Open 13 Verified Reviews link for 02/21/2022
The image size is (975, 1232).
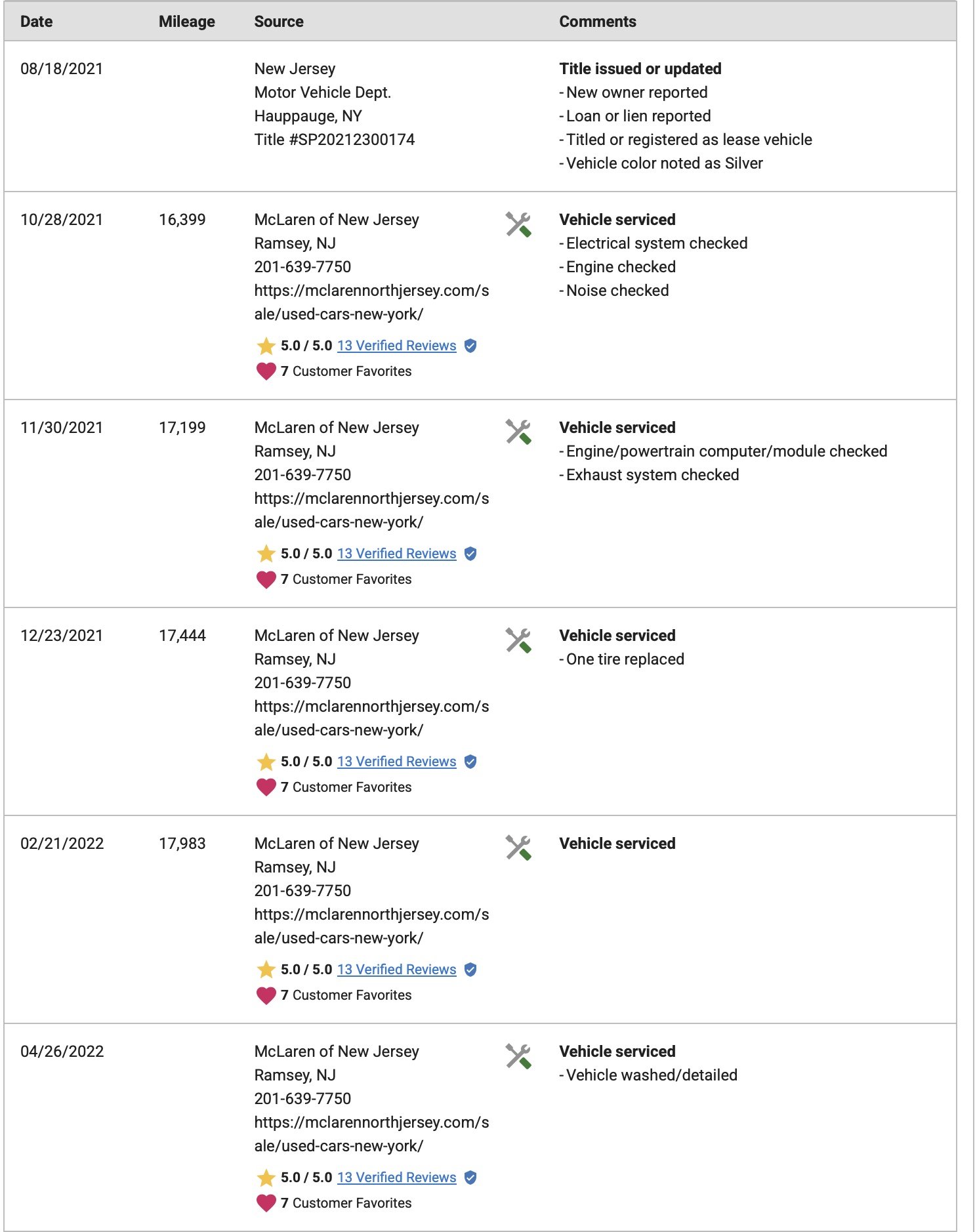[x=396, y=970]
